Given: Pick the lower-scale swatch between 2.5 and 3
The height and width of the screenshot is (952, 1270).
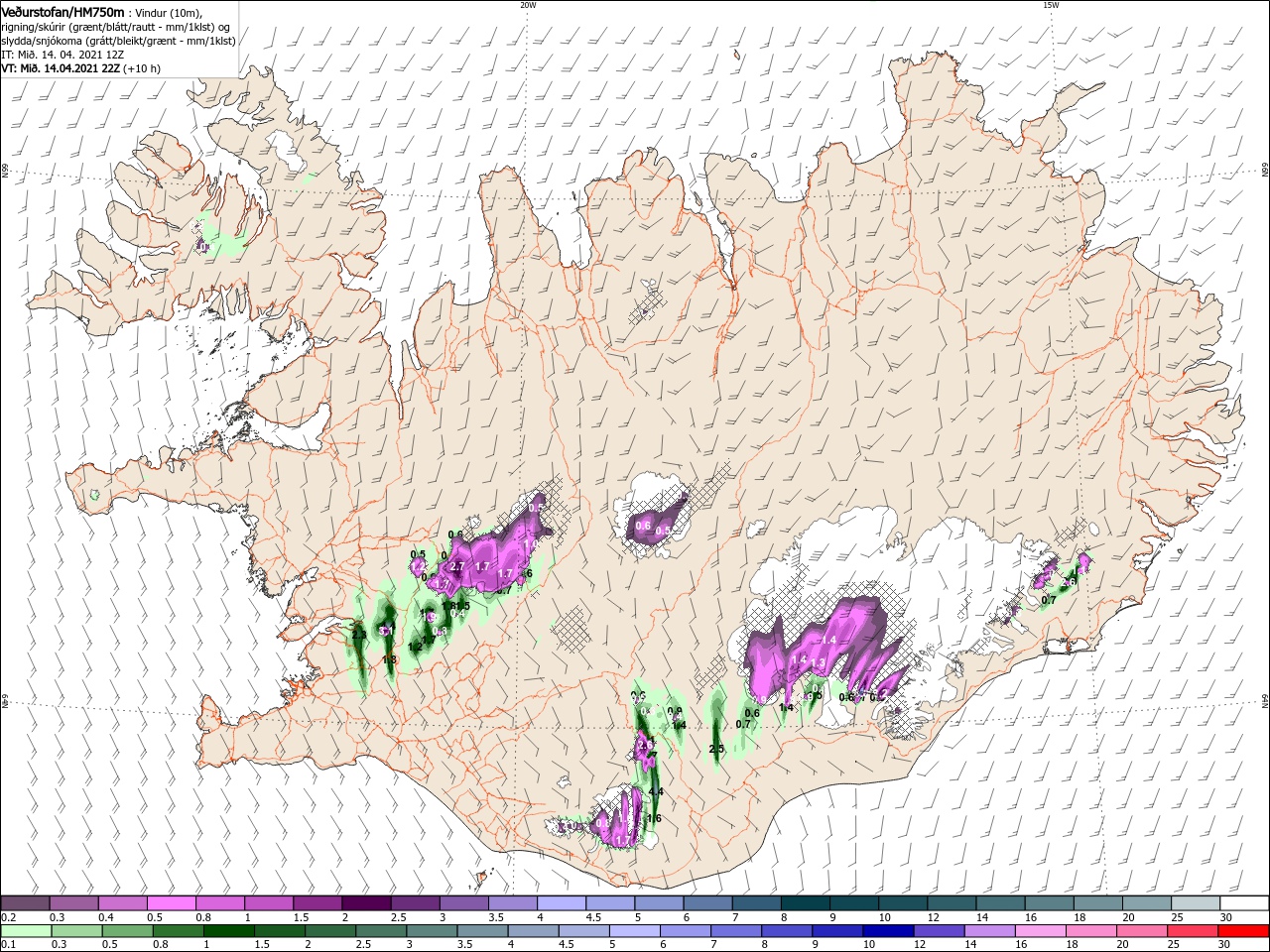Looking at the screenshot, I should (381, 931).
